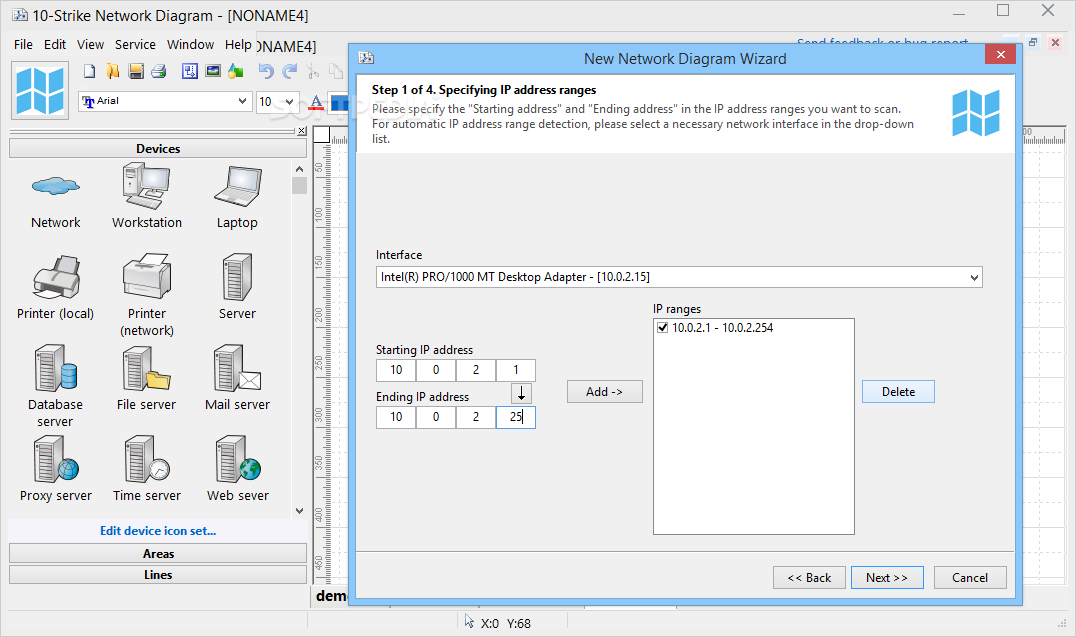Expand the Areas panel section
The width and height of the screenshot is (1076, 637).
[x=158, y=553]
